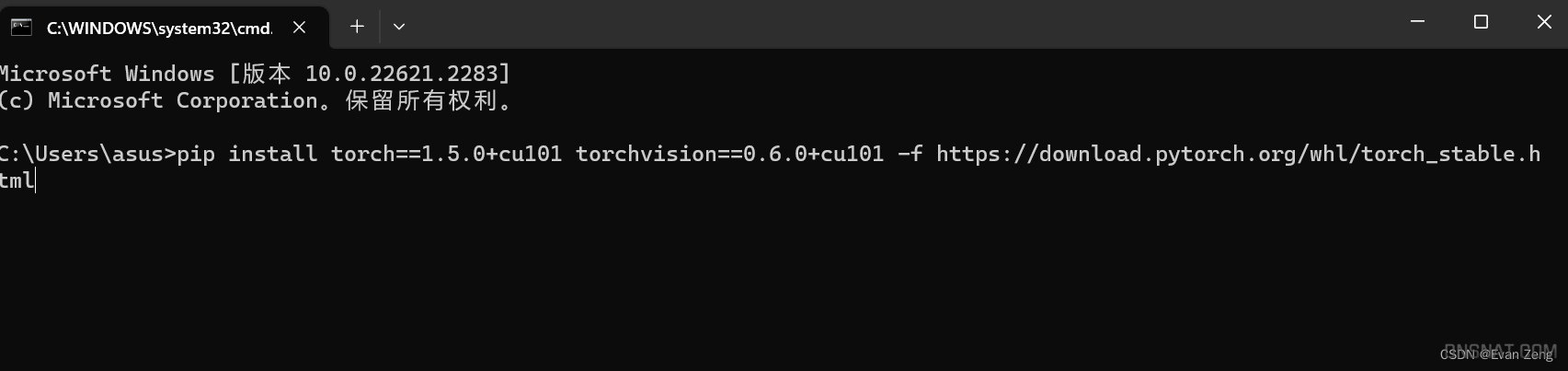This screenshot has height=371, width=1568.
Task: Click the CSDN @Evan Zeng watermark
Action: (1496, 354)
